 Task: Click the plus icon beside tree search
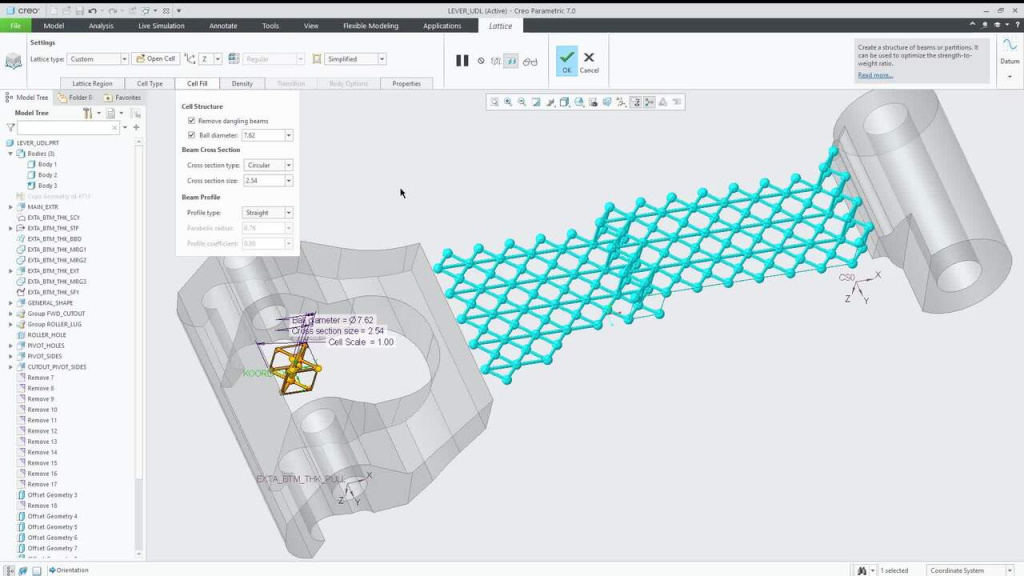136,128
